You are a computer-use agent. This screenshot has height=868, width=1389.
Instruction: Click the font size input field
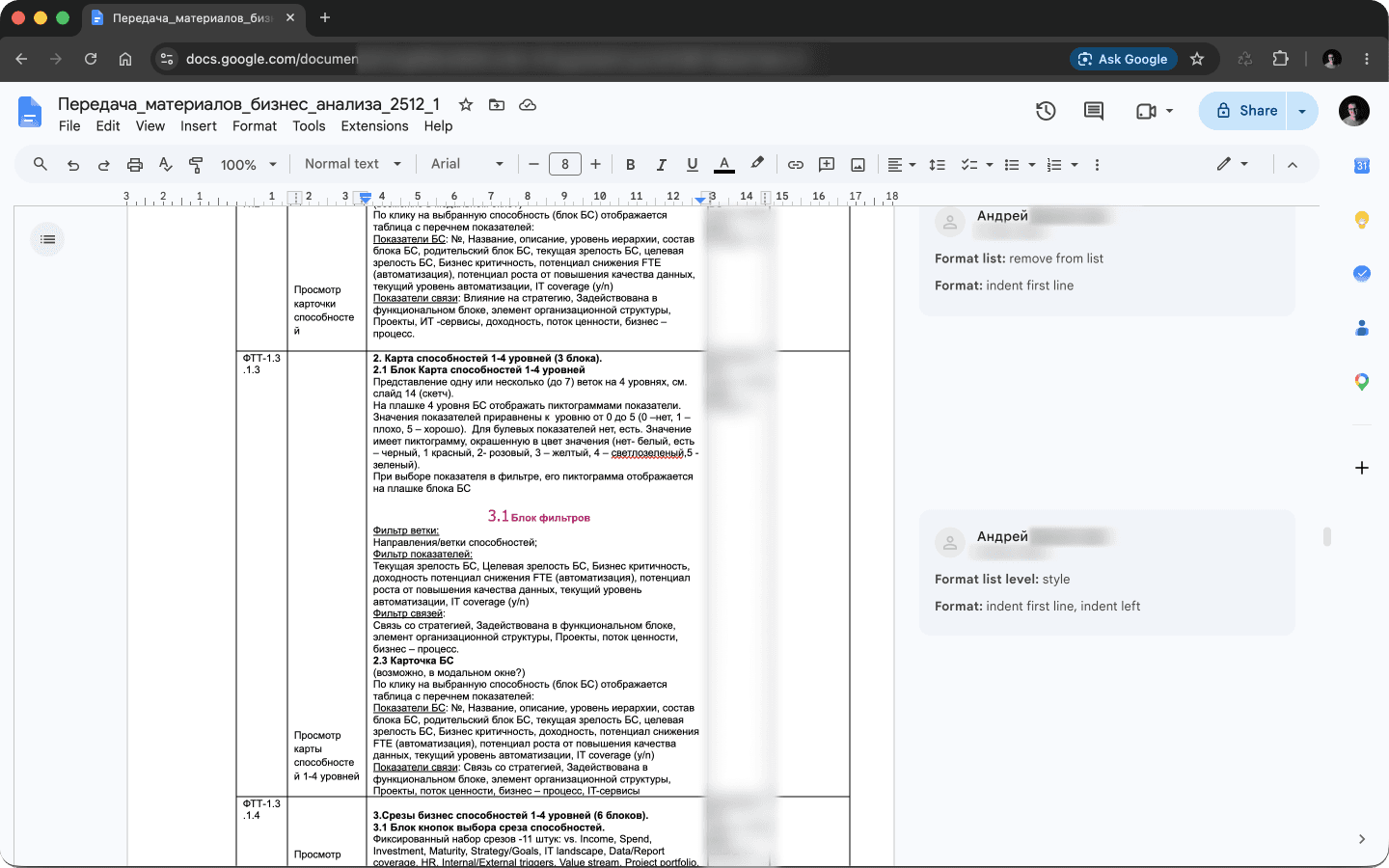[565, 164]
